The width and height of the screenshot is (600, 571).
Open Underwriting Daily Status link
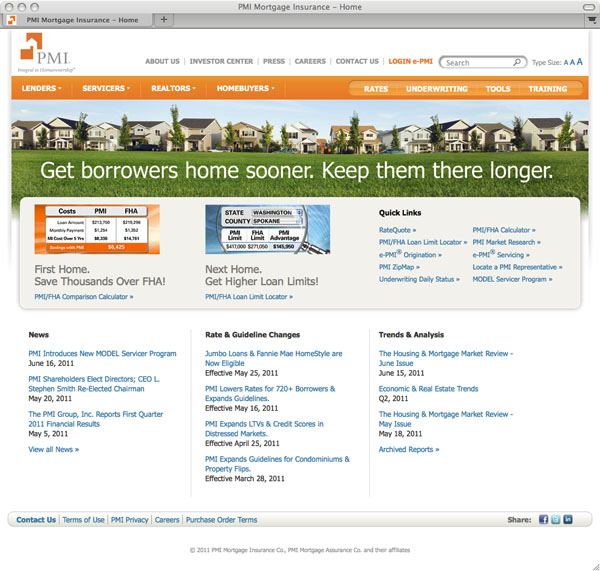pos(419,279)
